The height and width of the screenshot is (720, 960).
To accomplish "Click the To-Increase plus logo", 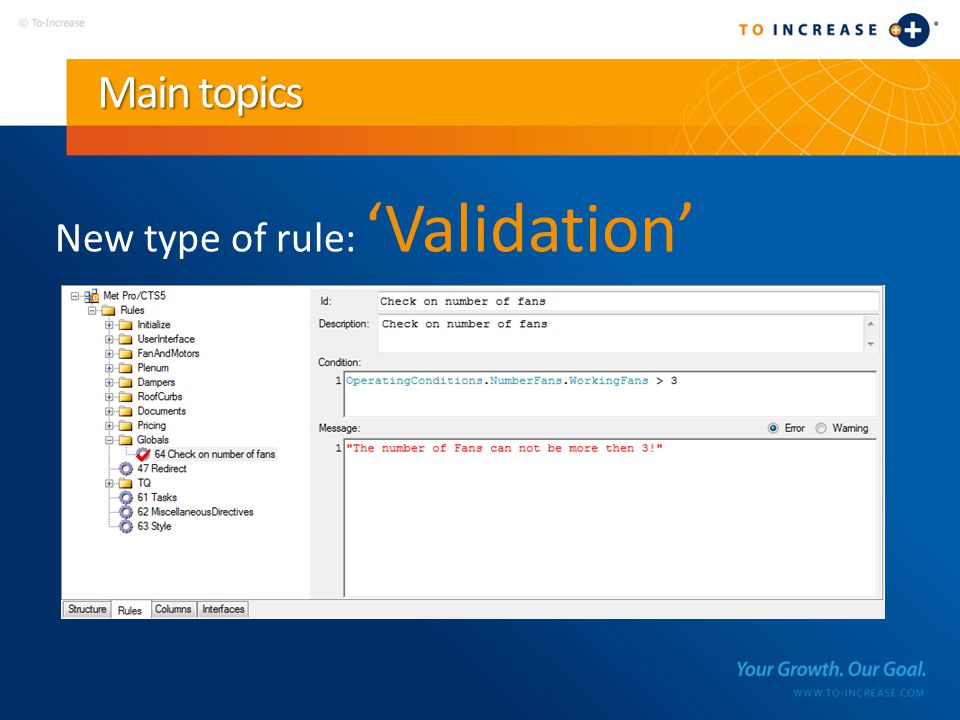I will click(x=910, y=30).
